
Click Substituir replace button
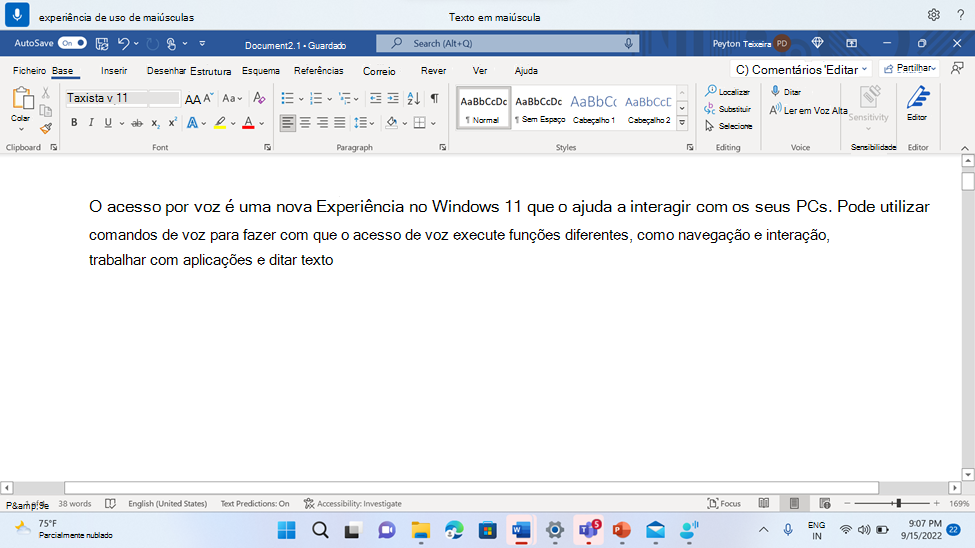(x=728, y=109)
